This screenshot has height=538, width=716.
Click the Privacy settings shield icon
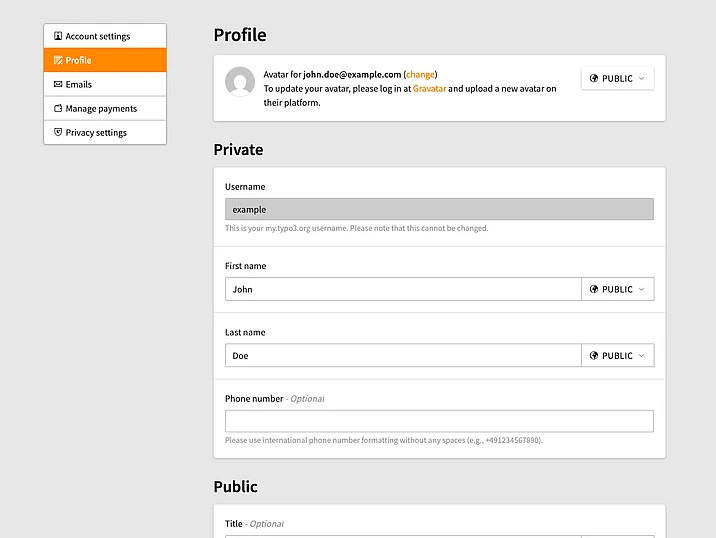point(58,132)
